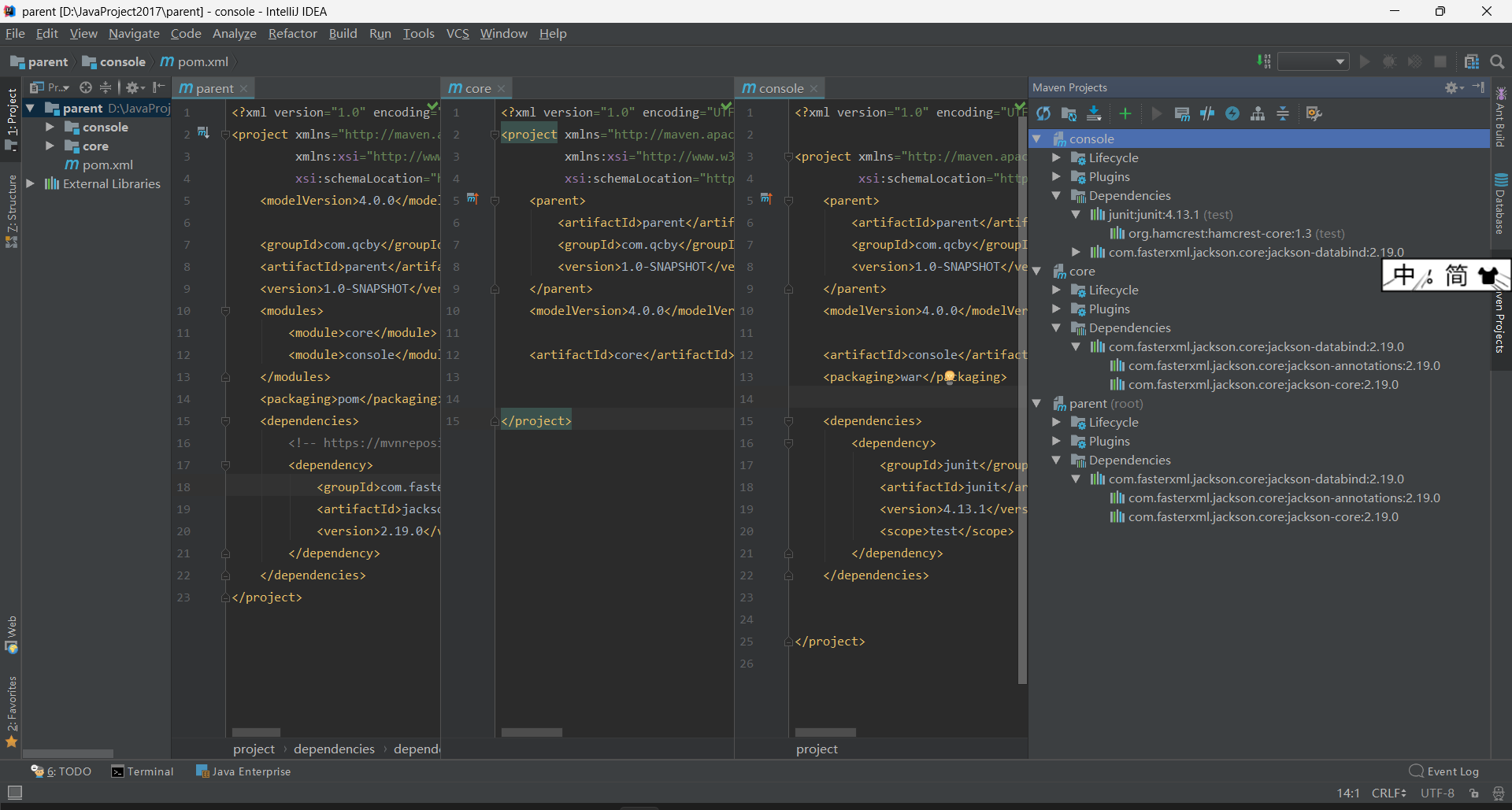Open Search Everywhere magnifier
Screen dimensions: 1512x810
coord(1497,61)
